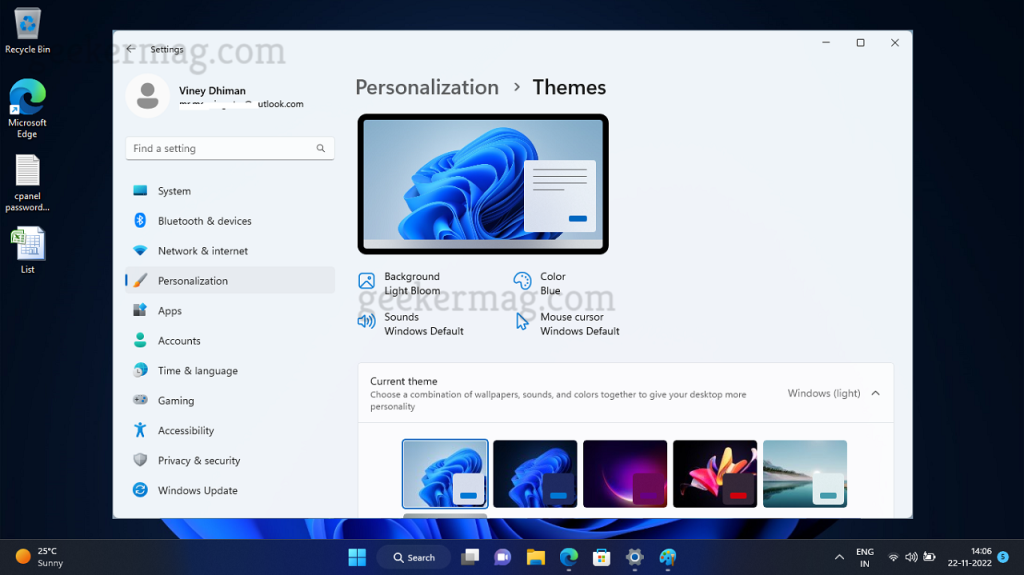Open the clock showing 14:06
The image size is (1024, 575).
(x=970, y=557)
